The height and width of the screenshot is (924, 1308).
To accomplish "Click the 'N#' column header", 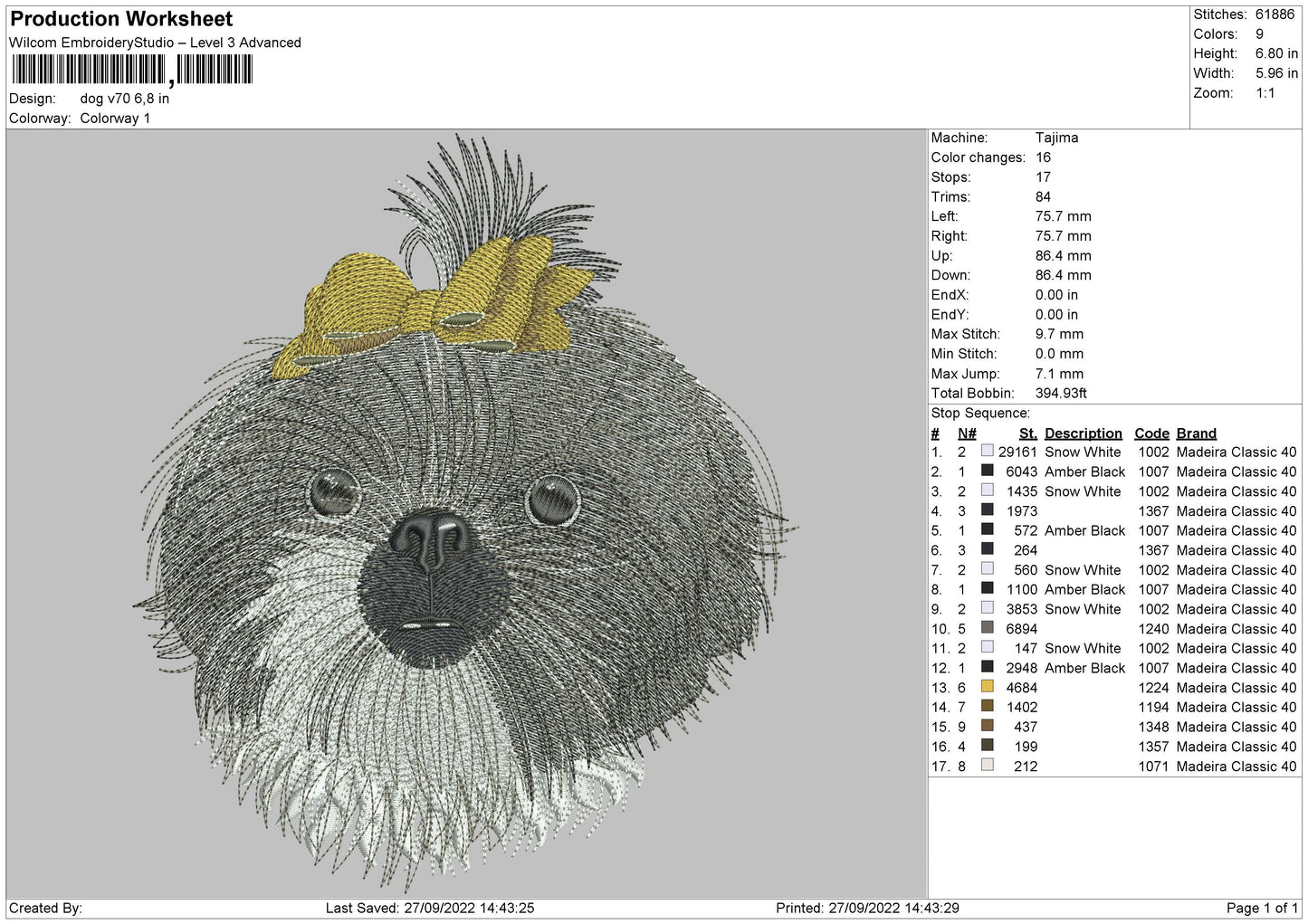I will click(967, 433).
